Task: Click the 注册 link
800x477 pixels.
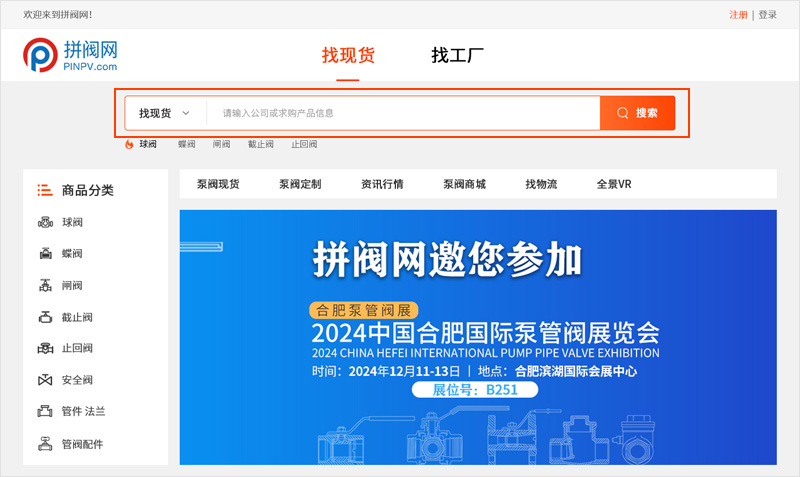Action: [738, 15]
